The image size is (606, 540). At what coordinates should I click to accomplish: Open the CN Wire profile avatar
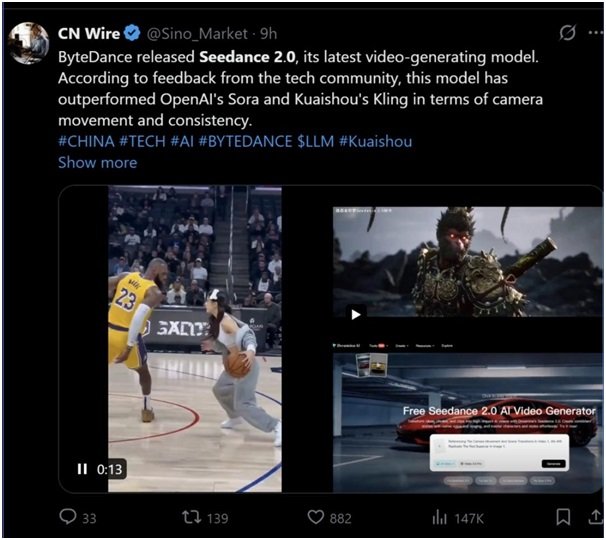[x=29, y=43]
